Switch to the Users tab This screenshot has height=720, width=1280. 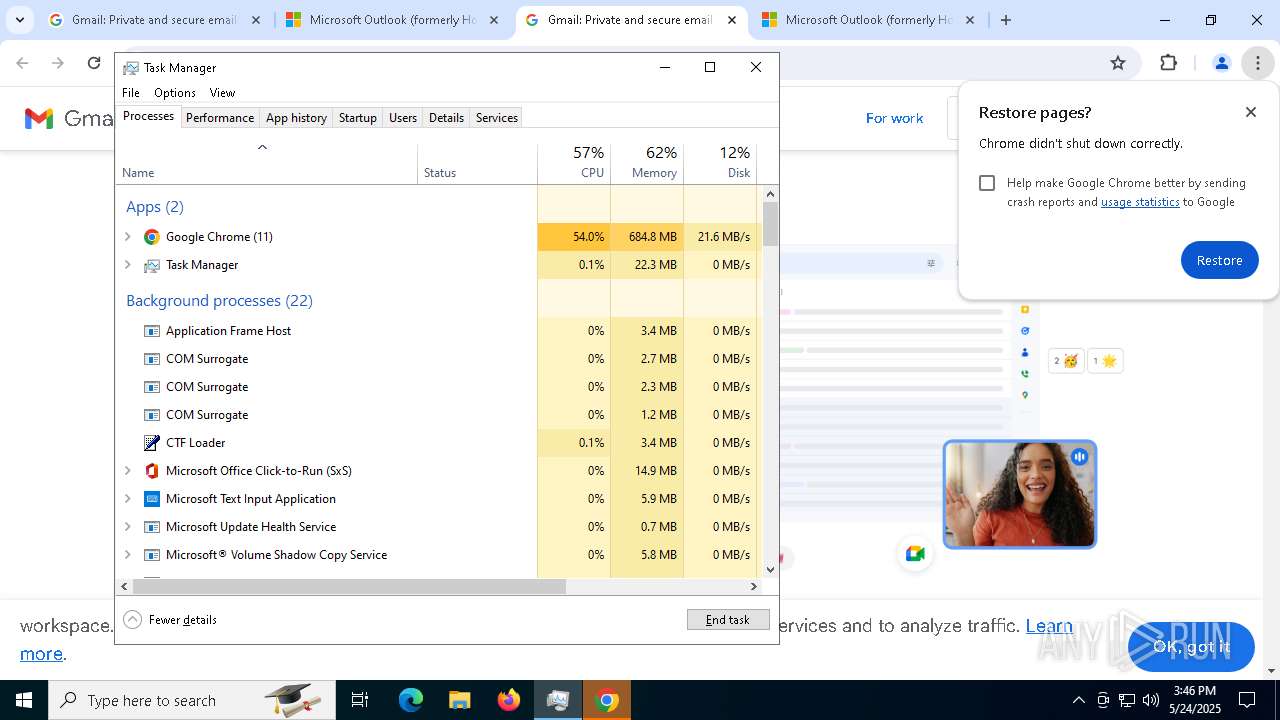tap(403, 118)
